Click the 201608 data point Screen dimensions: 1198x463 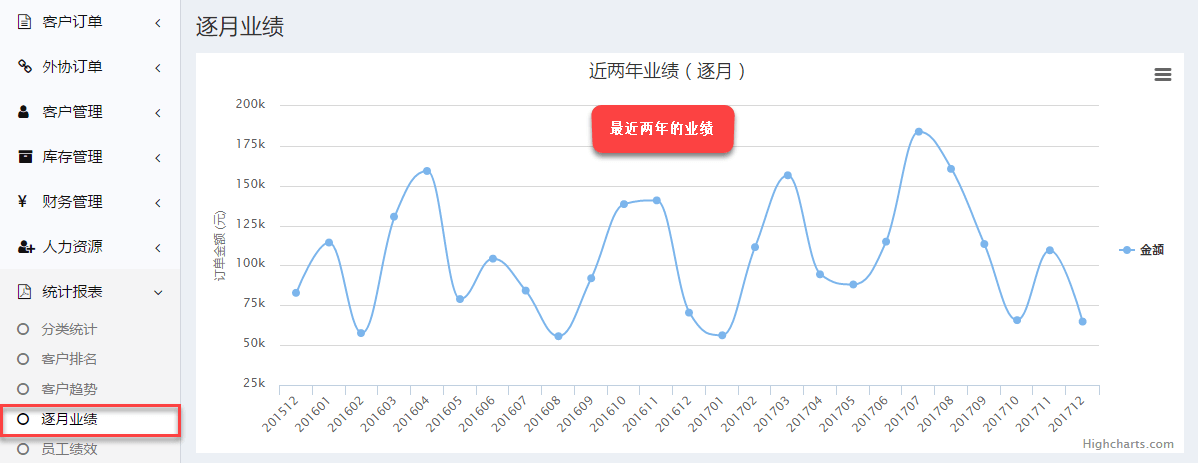559,336
